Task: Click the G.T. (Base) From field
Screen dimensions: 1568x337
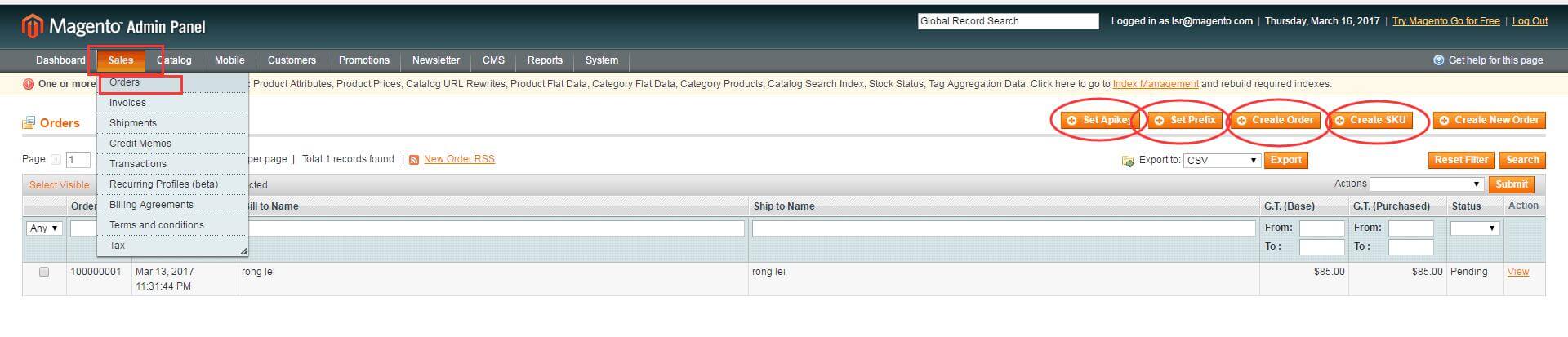Action: click(1321, 228)
